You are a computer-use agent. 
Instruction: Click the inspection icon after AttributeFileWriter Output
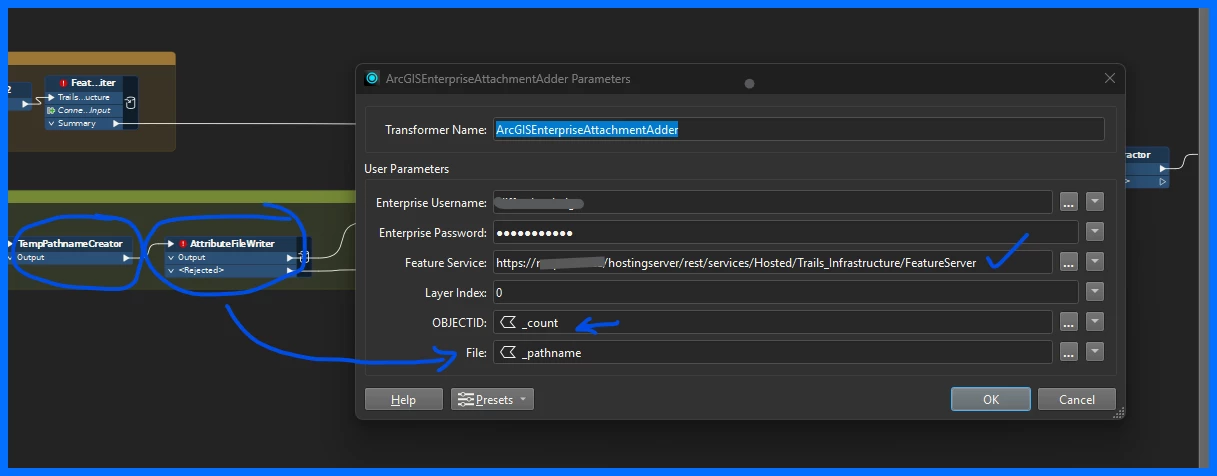point(304,257)
